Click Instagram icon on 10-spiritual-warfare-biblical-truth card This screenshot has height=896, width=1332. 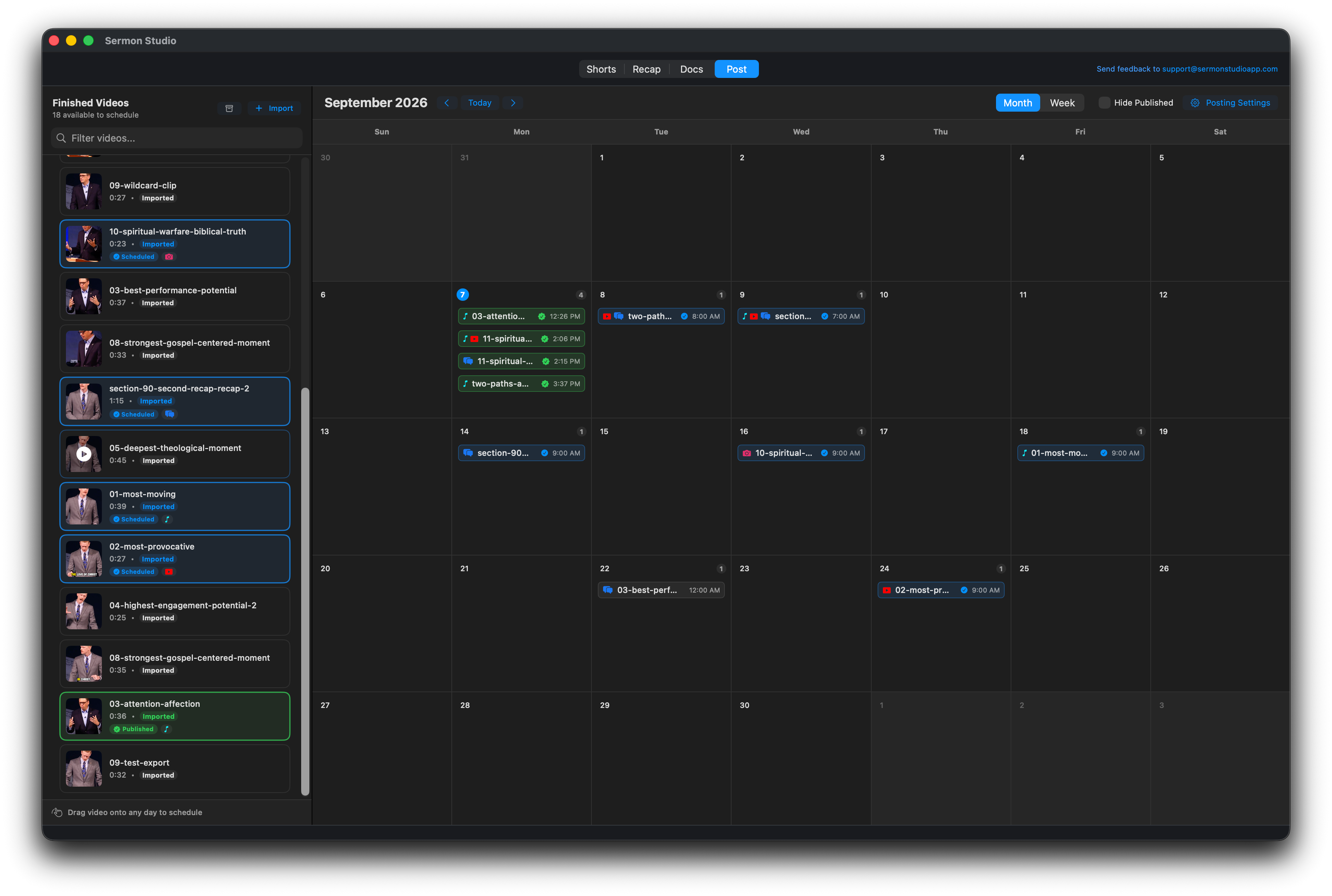(x=169, y=257)
